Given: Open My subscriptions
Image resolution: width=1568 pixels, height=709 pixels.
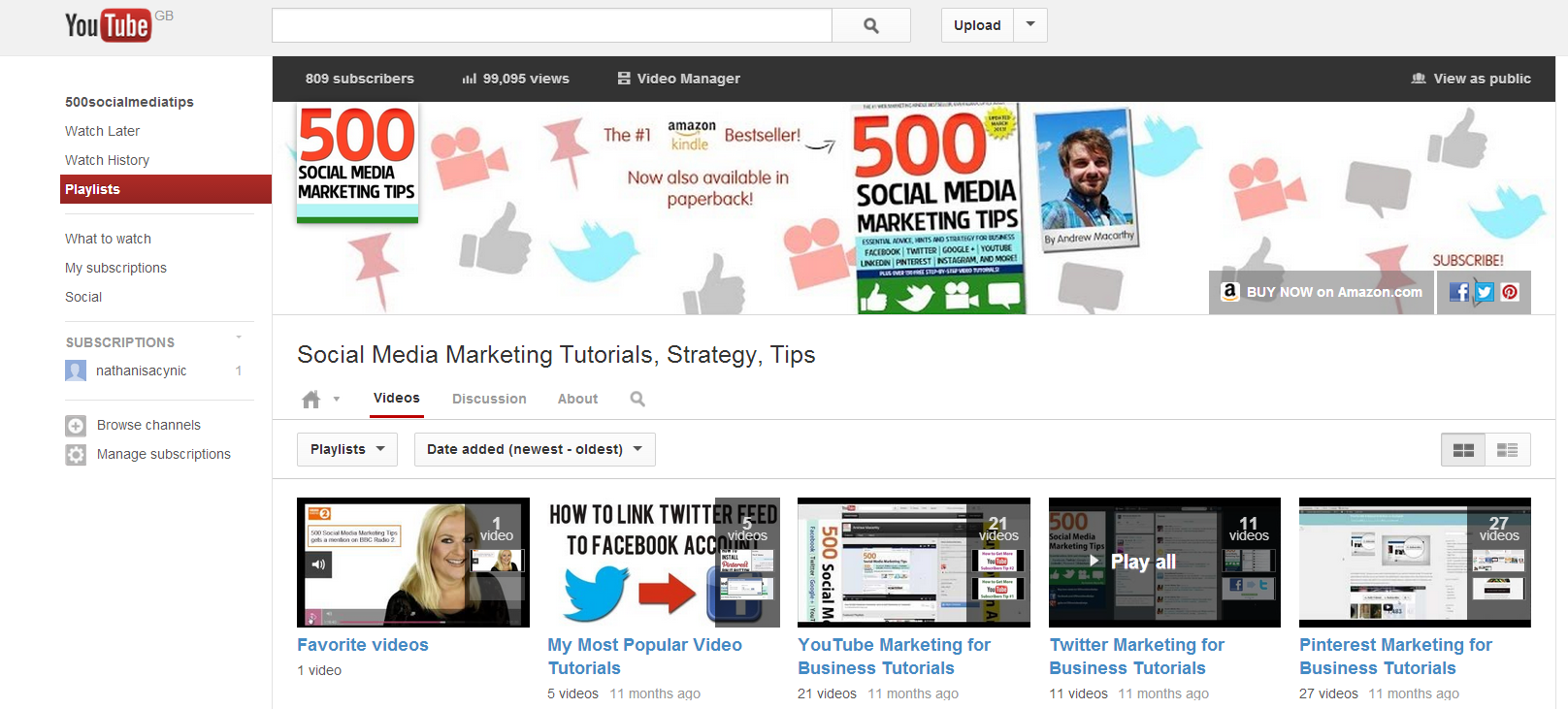Looking at the screenshot, I should [115, 268].
